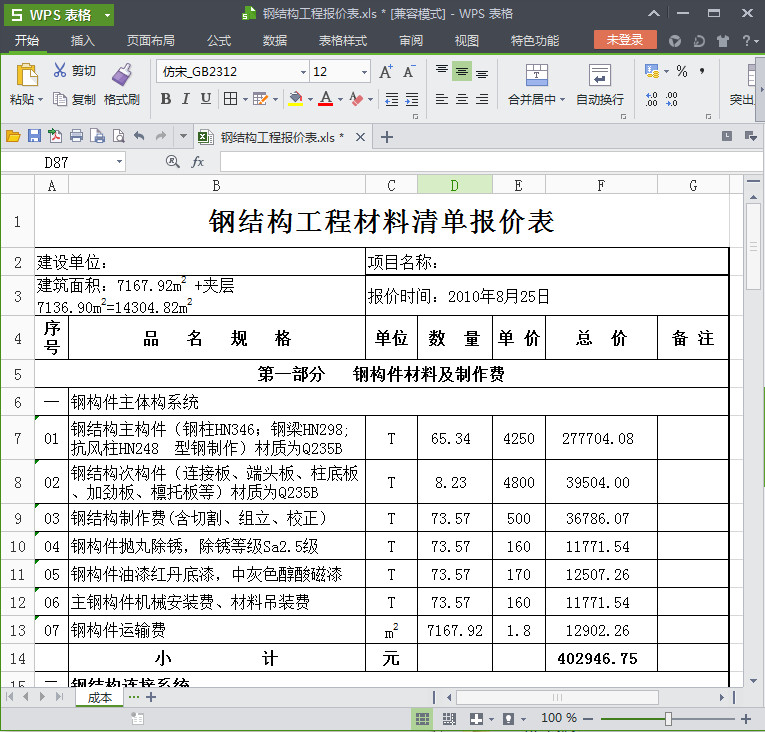Open Print Preview magnifier icon
Screen dimensions: 765x732
(119, 136)
